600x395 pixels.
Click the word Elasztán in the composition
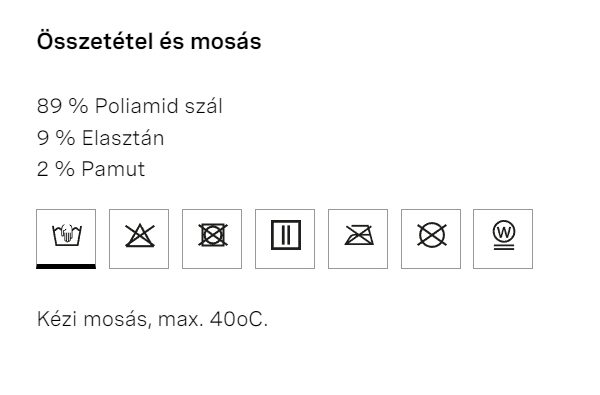click(123, 138)
